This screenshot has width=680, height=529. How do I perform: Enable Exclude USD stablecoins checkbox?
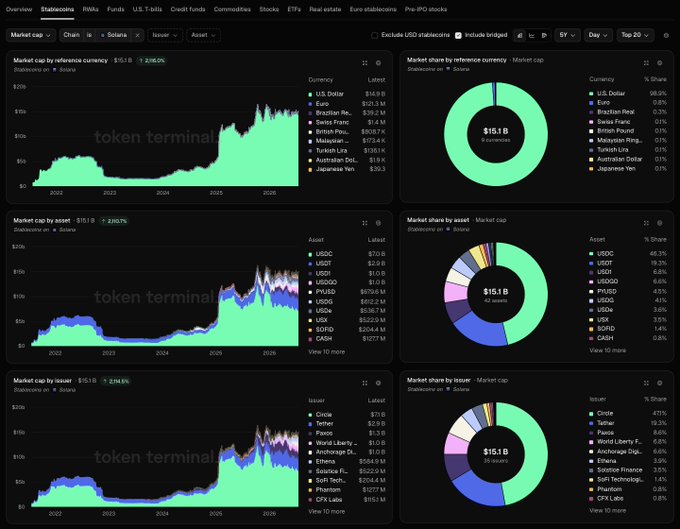coord(375,35)
